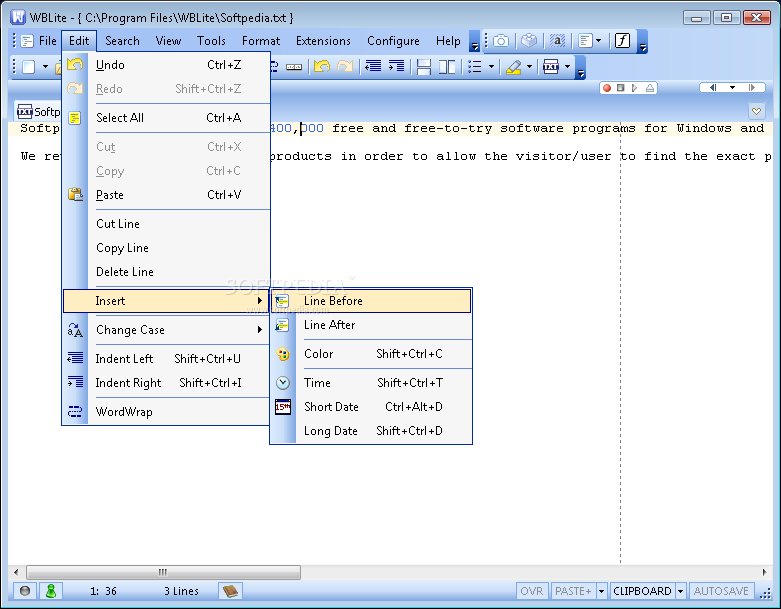Viewport: 781px width, 609px height.
Task: Toggle WordWrap in Edit menu
Action: [166, 412]
